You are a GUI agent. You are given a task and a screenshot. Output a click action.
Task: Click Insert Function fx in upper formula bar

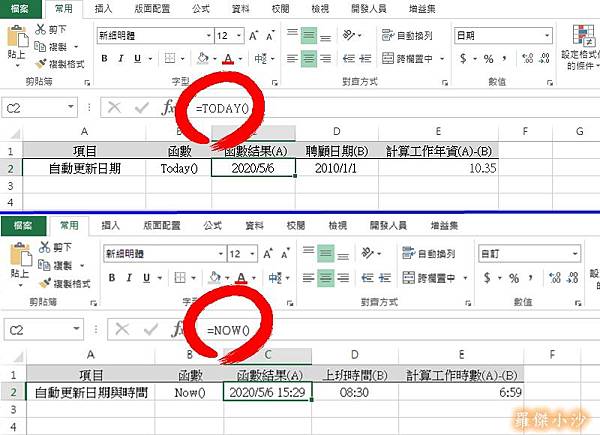point(168,108)
